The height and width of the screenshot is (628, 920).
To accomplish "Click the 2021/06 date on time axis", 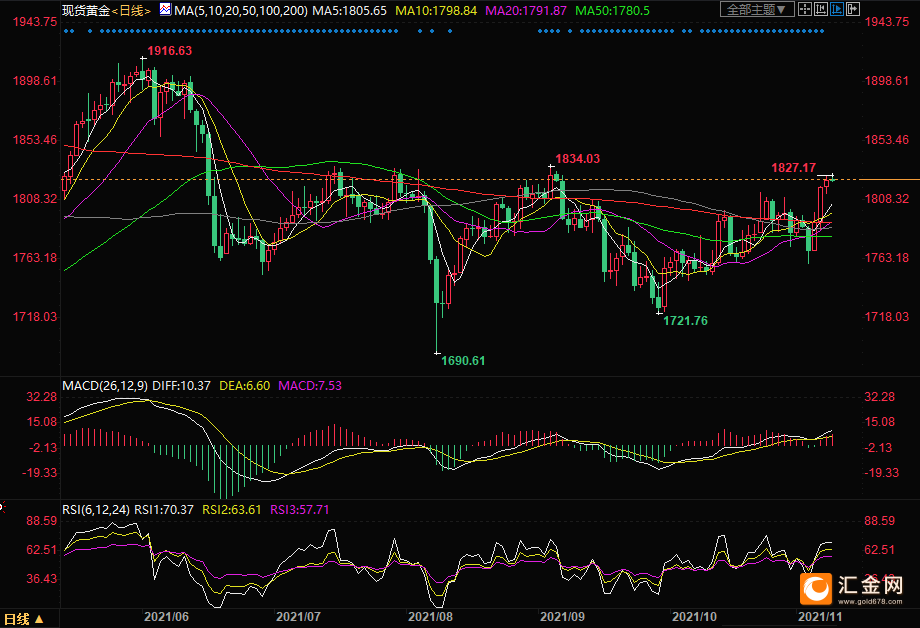I will coord(166,617).
